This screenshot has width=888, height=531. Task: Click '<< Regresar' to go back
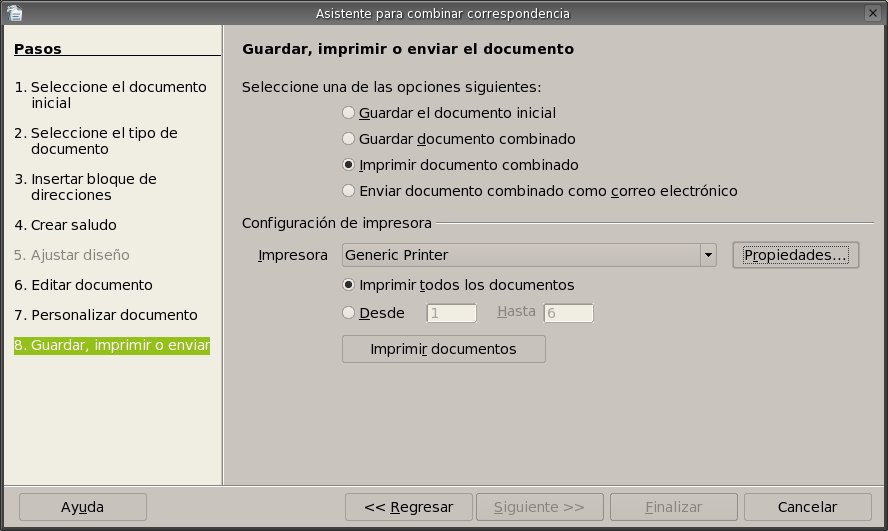(409, 507)
